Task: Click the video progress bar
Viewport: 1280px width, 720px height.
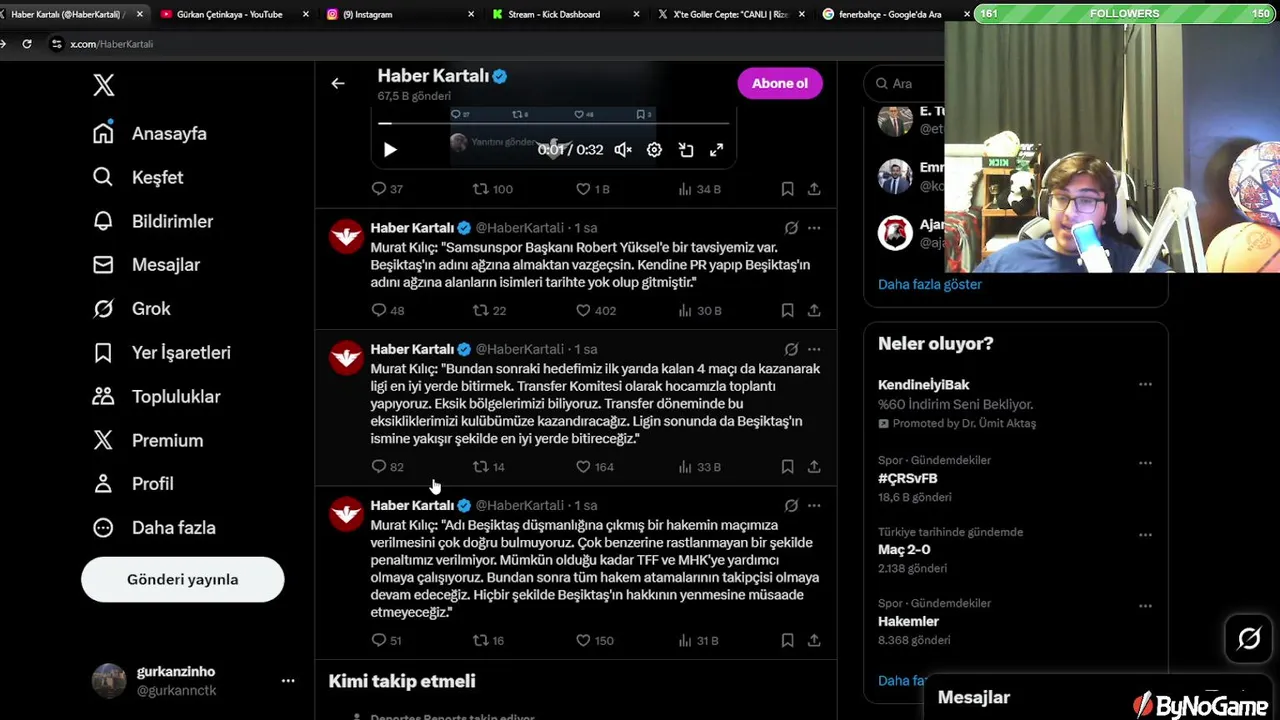Action: pos(553,124)
